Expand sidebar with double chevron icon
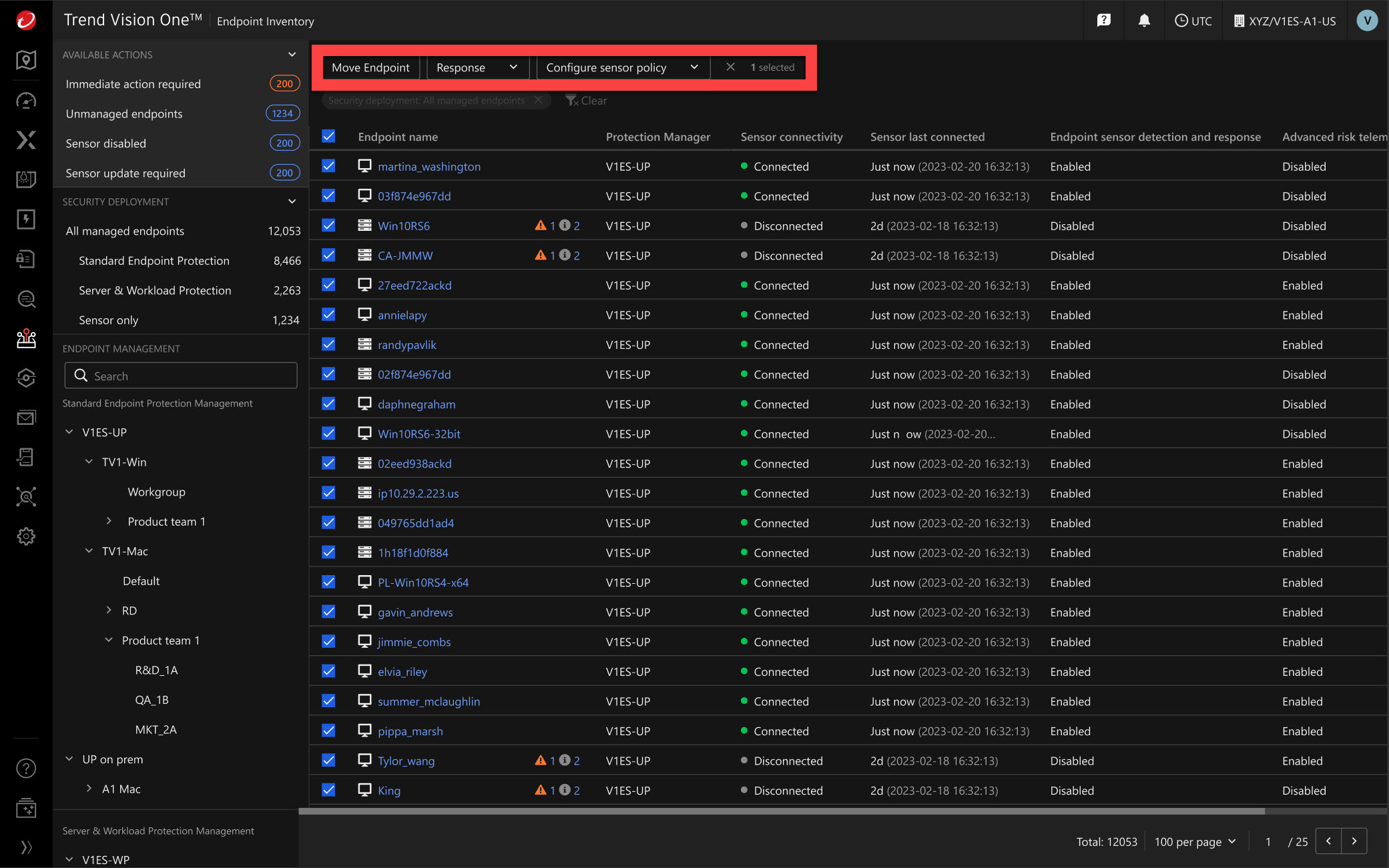This screenshot has height=868, width=1389. pyautogui.click(x=26, y=847)
